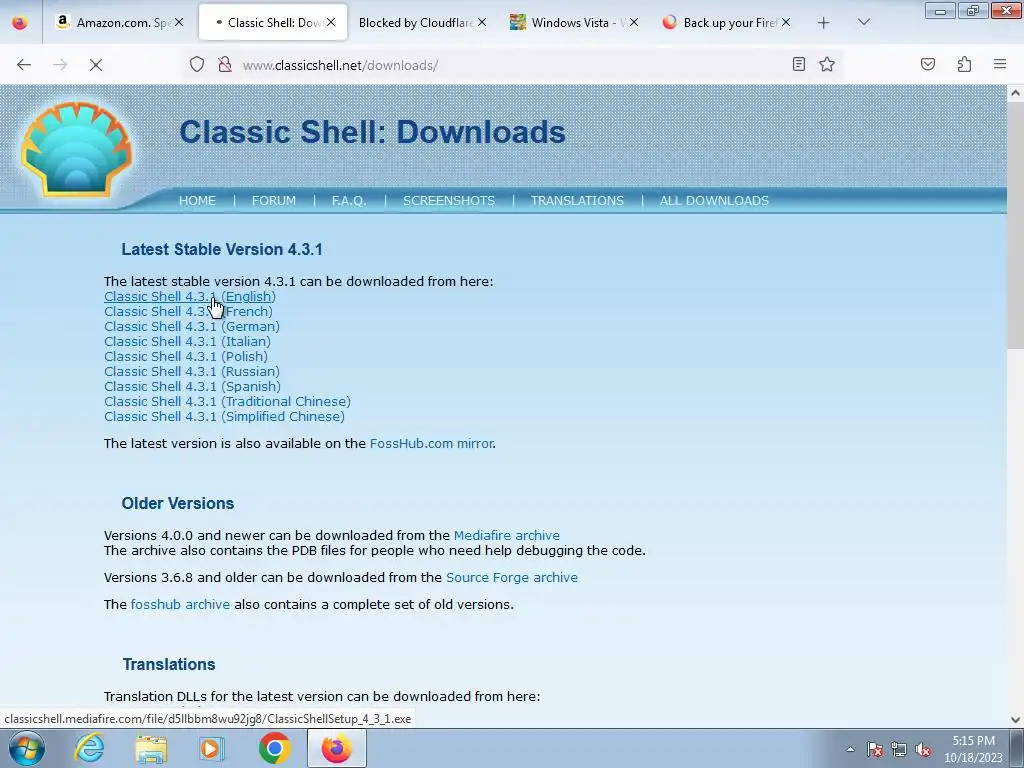
Task: Open the Save to Pocket icon
Action: point(928,64)
